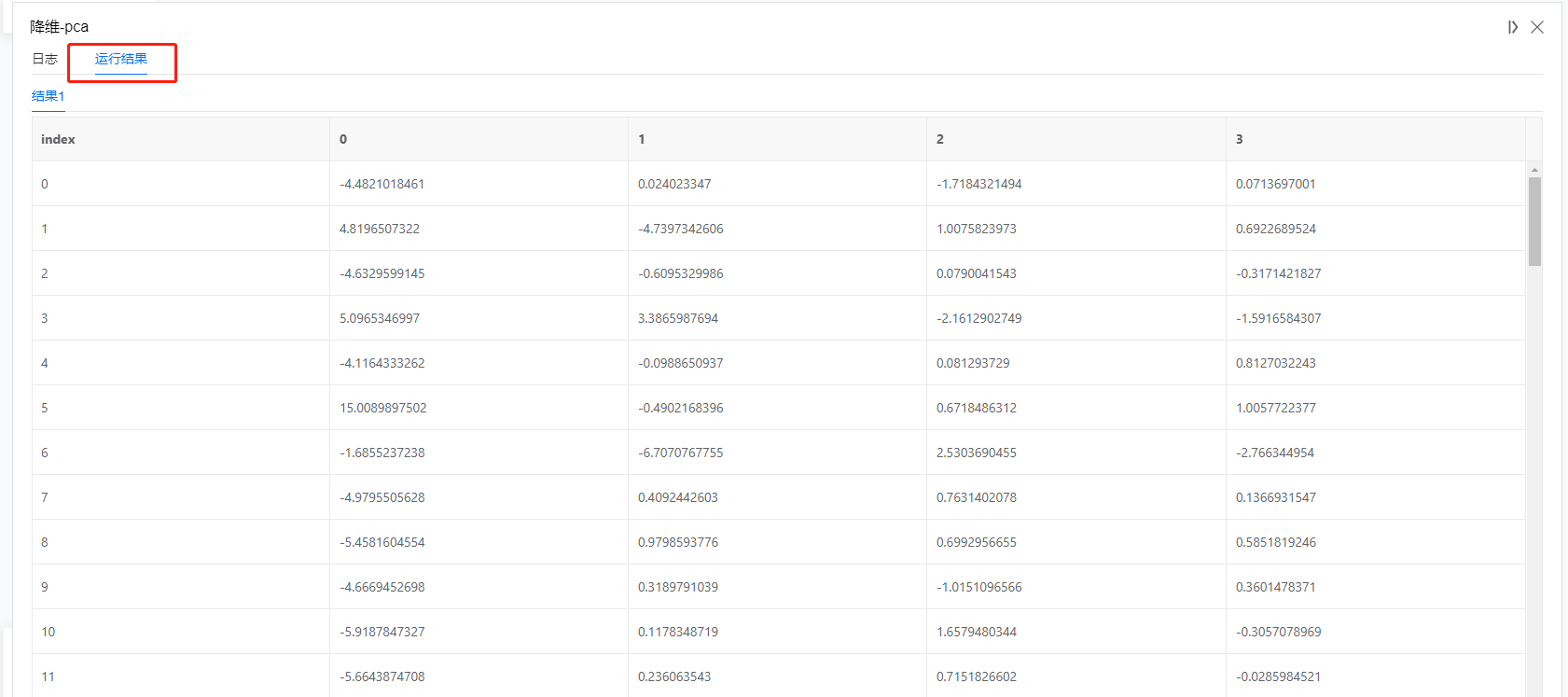Click the value -0.4902168396
Image resolution: width=1568 pixels, height=697 pixels.
point(681,408)
